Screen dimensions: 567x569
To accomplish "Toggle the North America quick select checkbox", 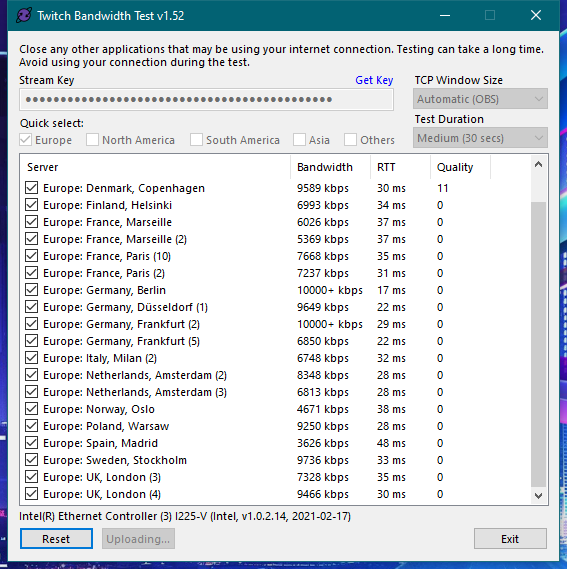I will (92, 140).
